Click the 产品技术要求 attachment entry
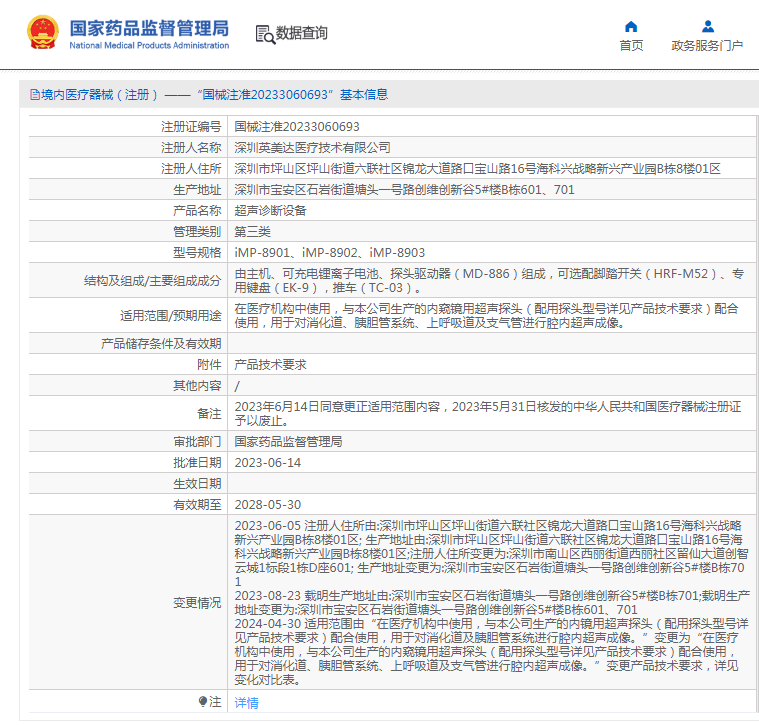The image size is (759, 725). (270, 365)
